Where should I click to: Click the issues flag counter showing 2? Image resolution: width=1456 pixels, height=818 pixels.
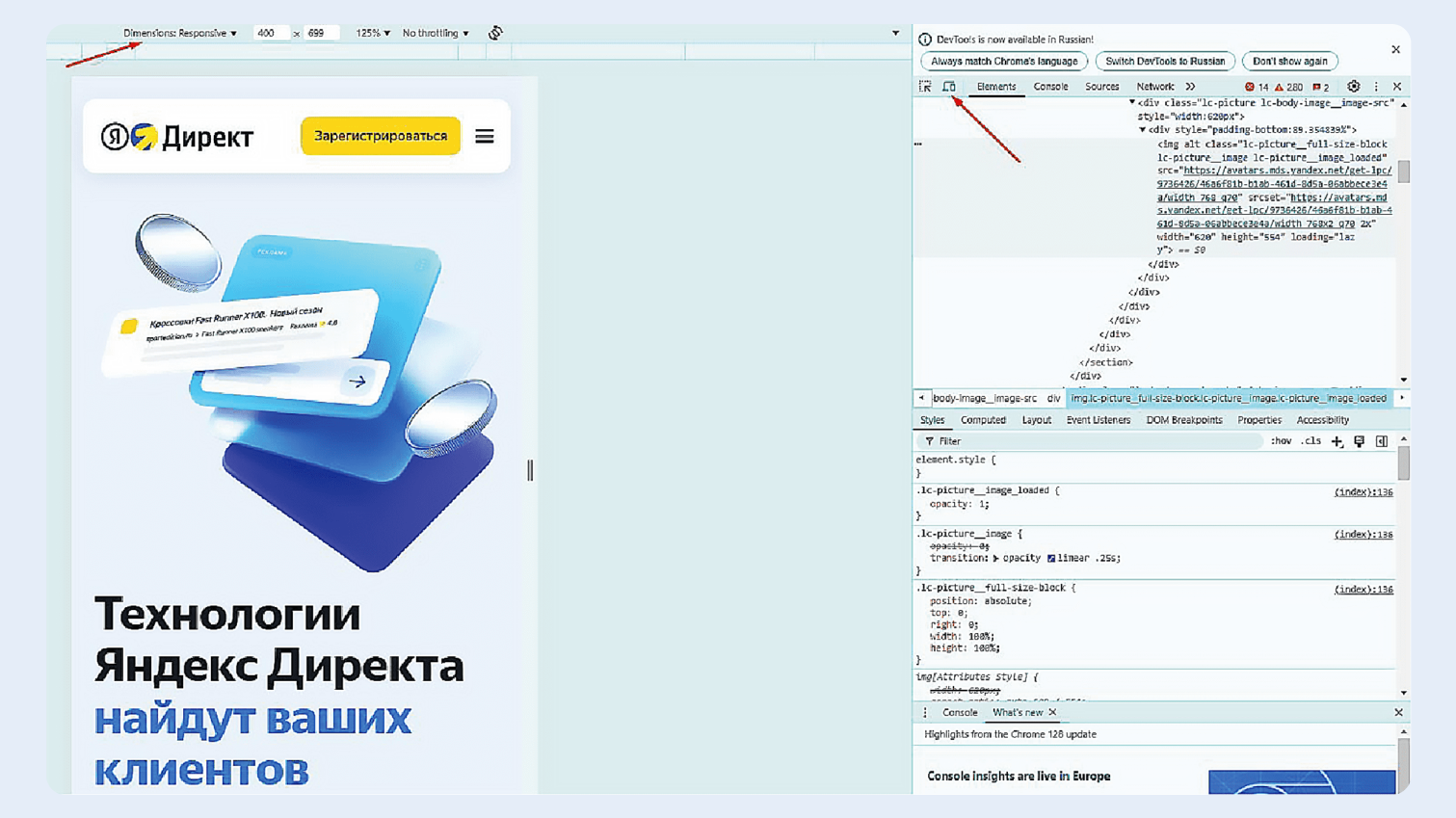point(1321,87)
